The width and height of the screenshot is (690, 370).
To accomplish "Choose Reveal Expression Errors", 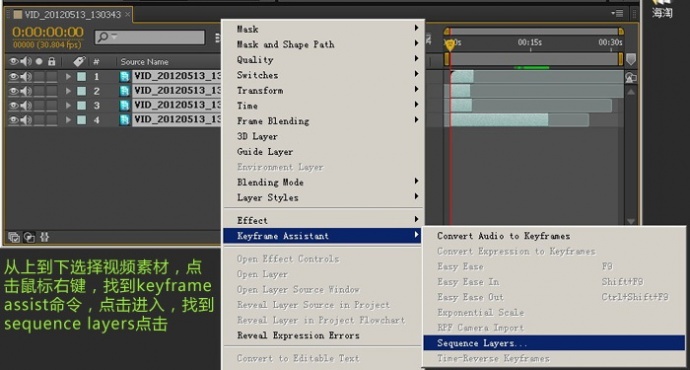I will click(323, 335).
